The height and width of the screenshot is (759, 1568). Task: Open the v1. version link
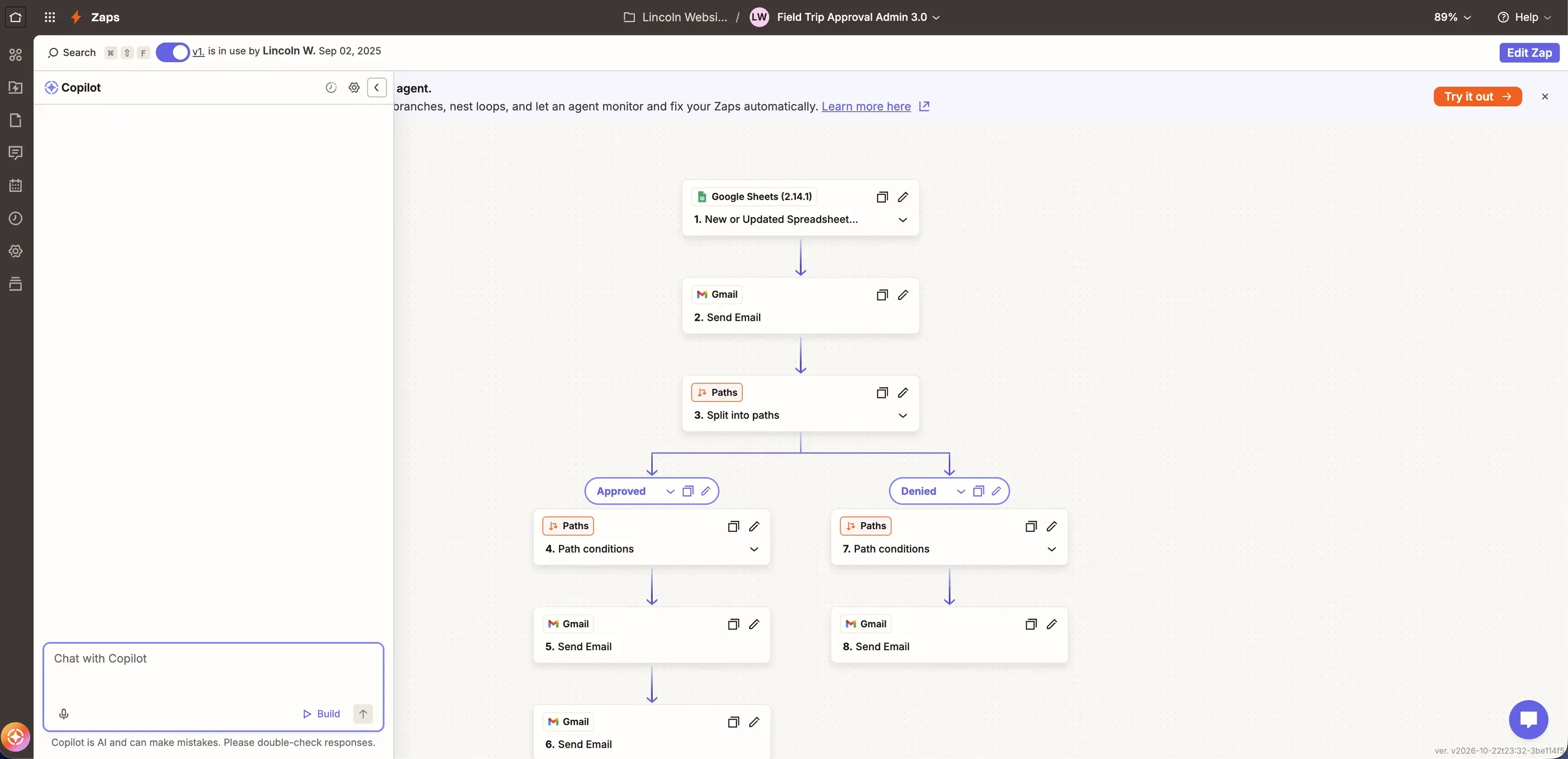coord(198,52)
